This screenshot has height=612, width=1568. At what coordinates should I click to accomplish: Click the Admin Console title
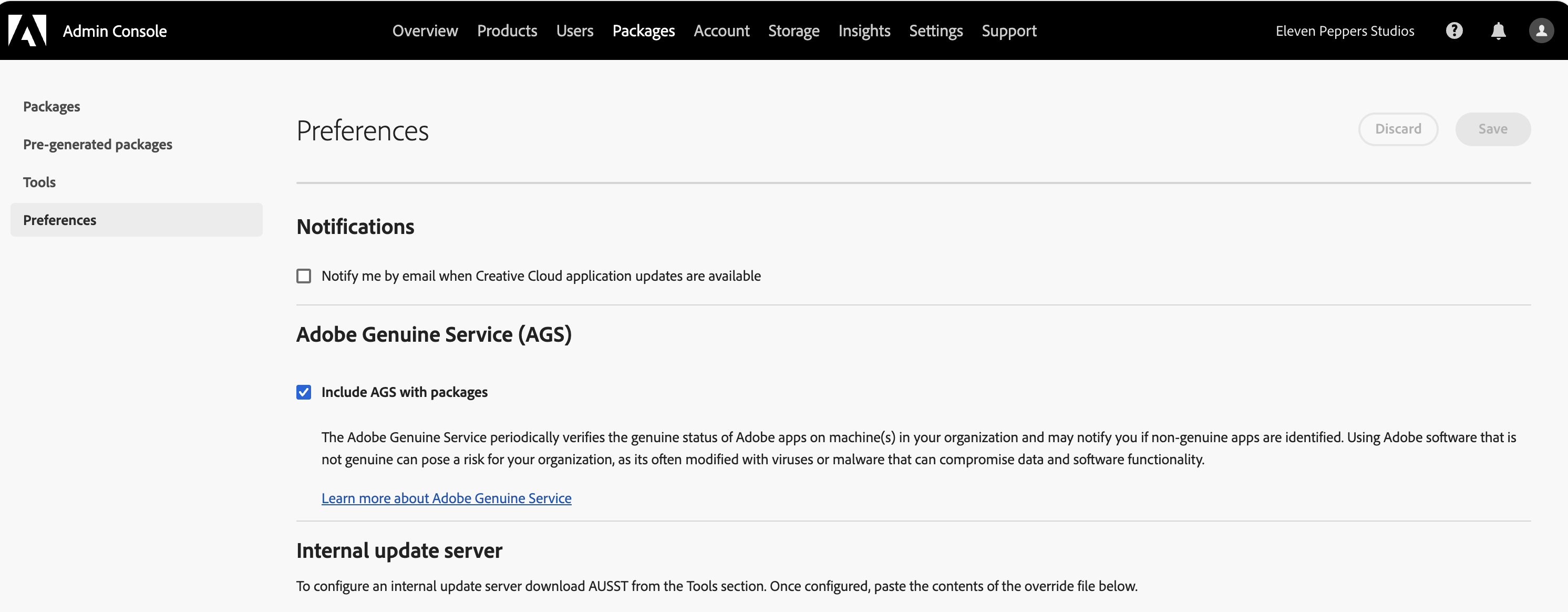coord(115,30)
